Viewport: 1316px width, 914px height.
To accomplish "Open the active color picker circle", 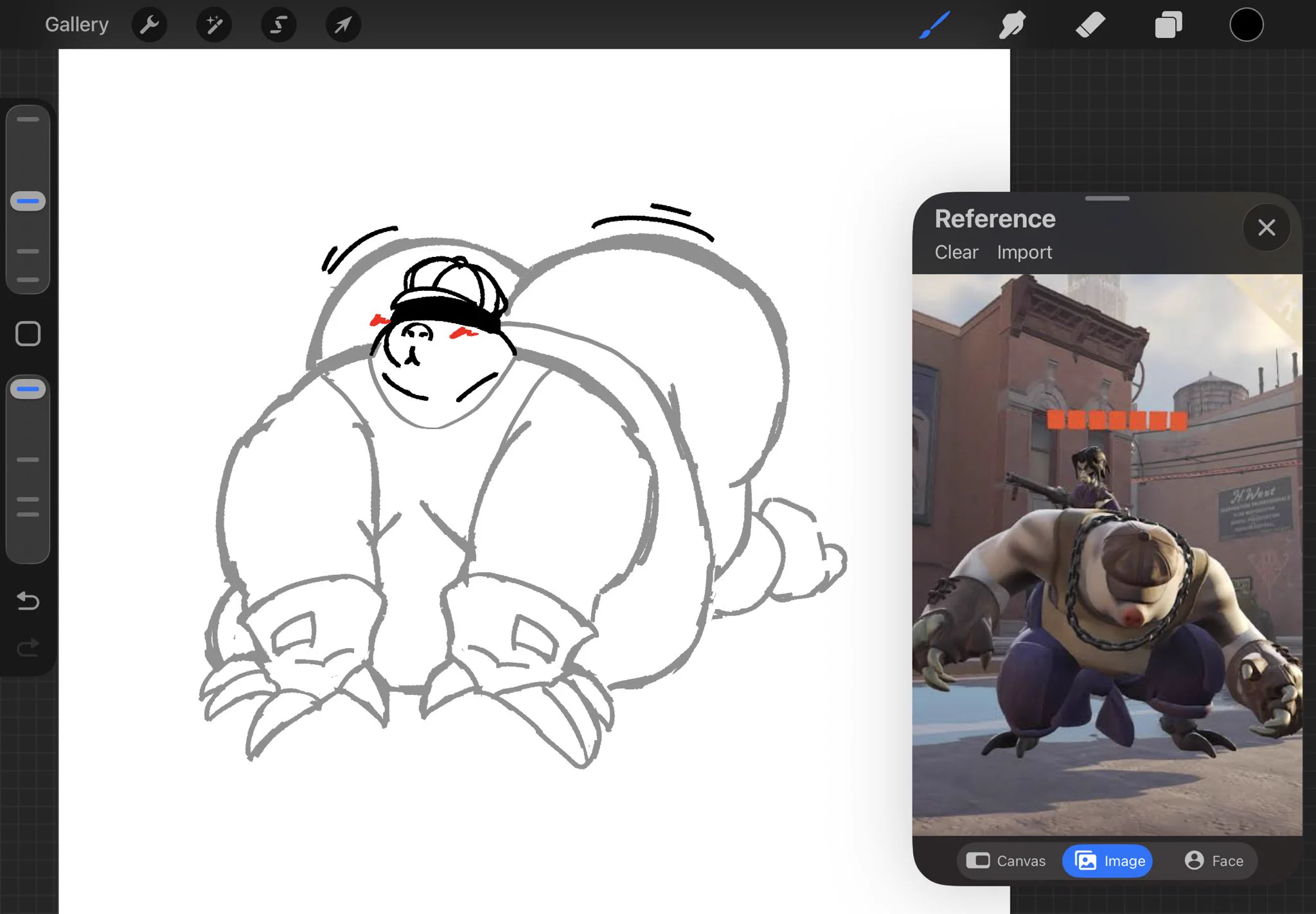I will (1247, 25).
